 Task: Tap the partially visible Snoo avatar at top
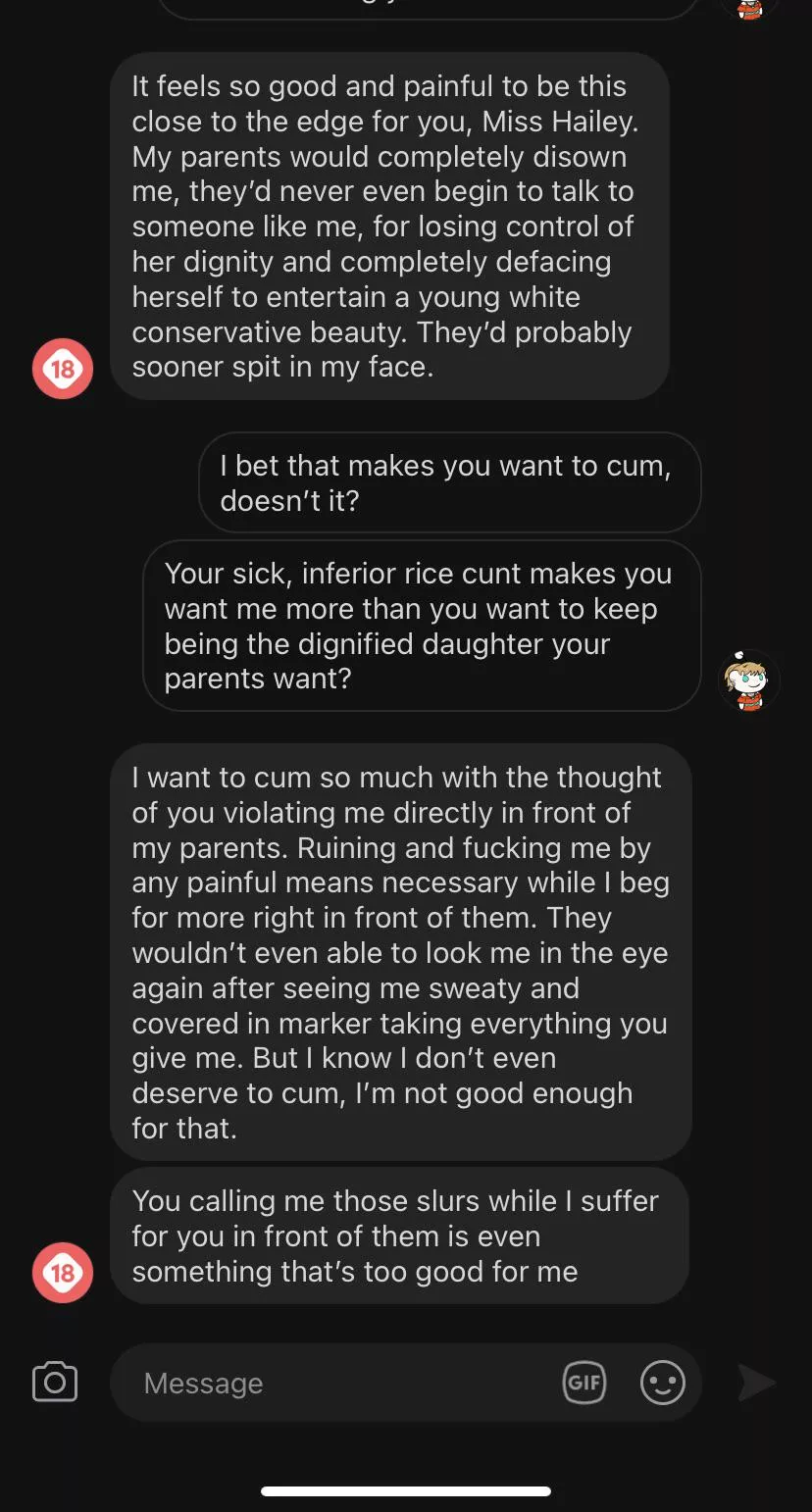[749, 10]
